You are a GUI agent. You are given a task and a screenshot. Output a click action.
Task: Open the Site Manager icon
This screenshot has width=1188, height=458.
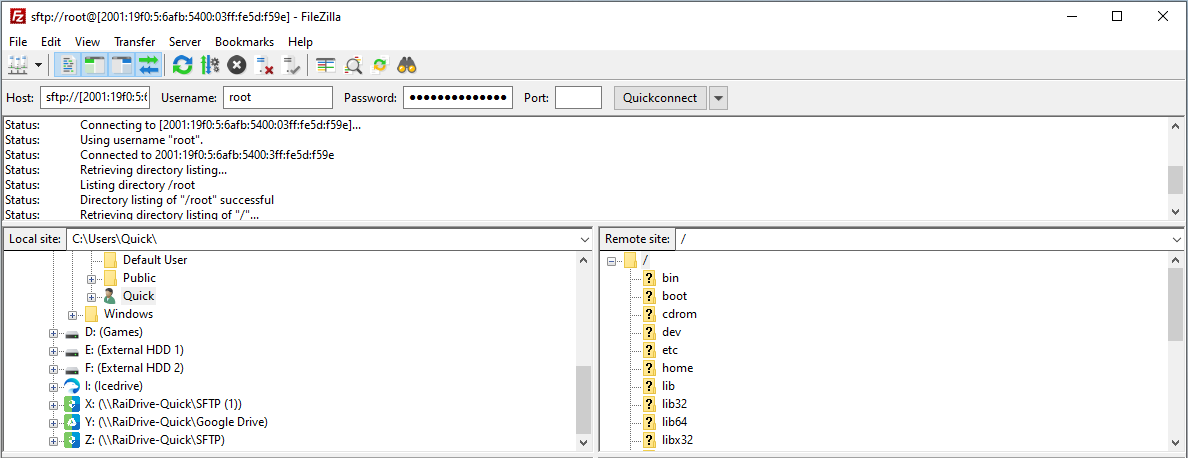point(17,65)
